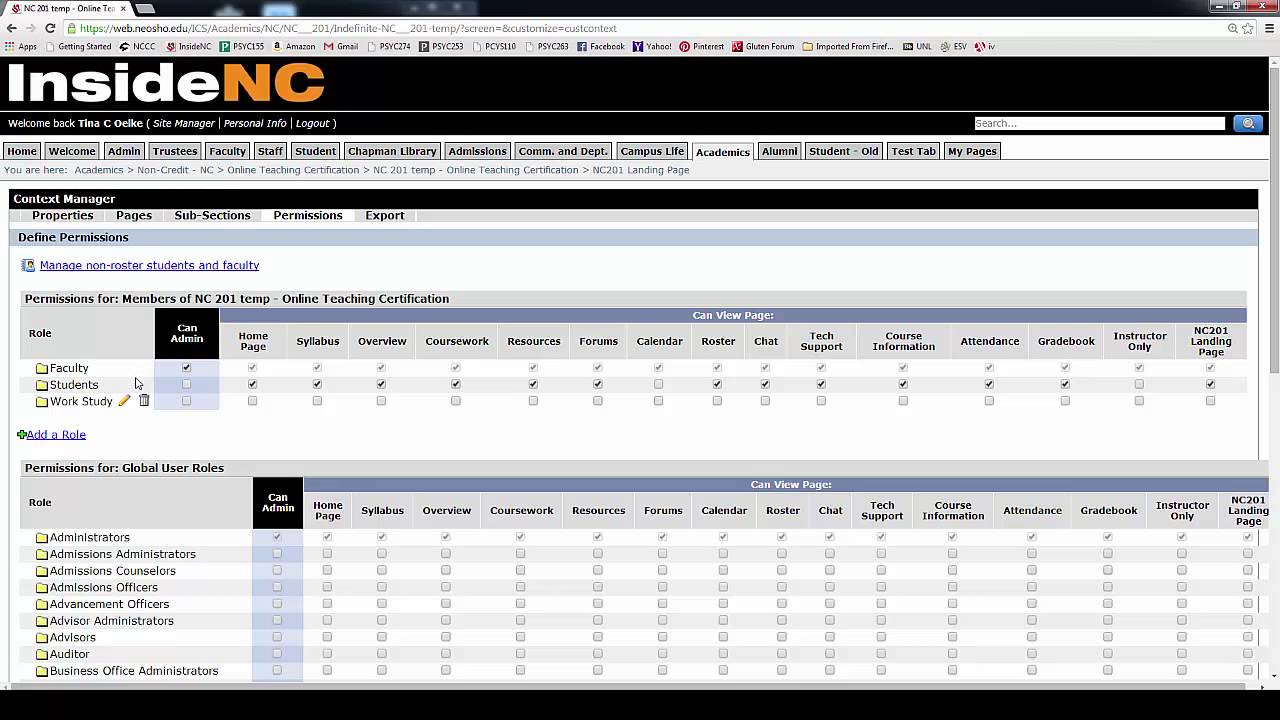Click the browser address bar

coord(640,28)
